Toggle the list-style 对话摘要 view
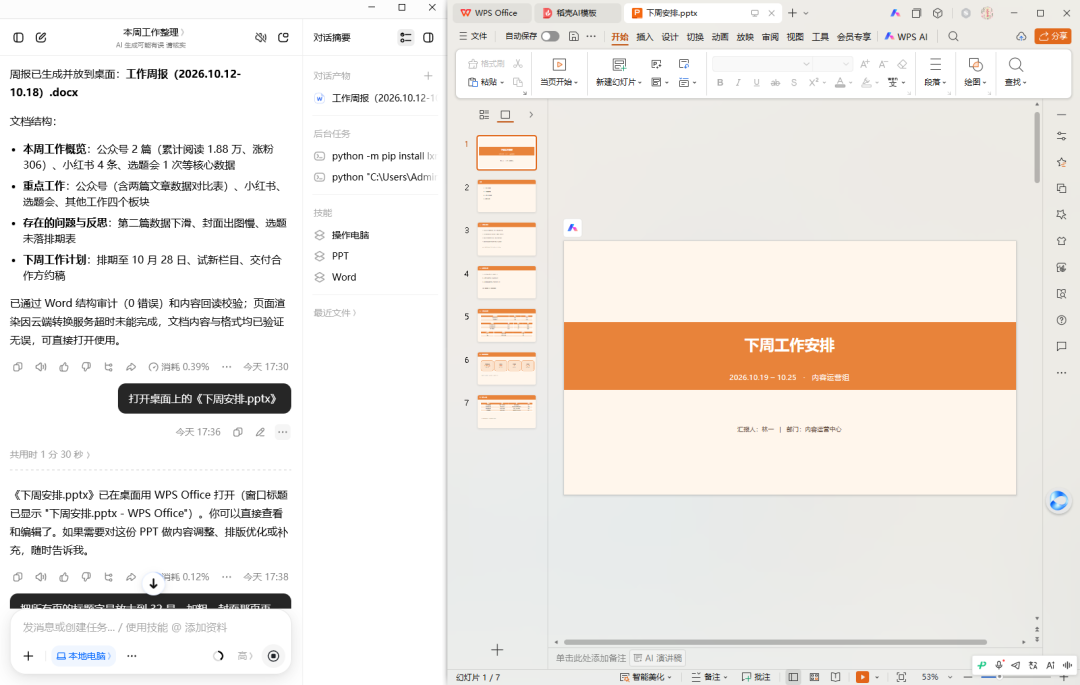 coord(406,38)
